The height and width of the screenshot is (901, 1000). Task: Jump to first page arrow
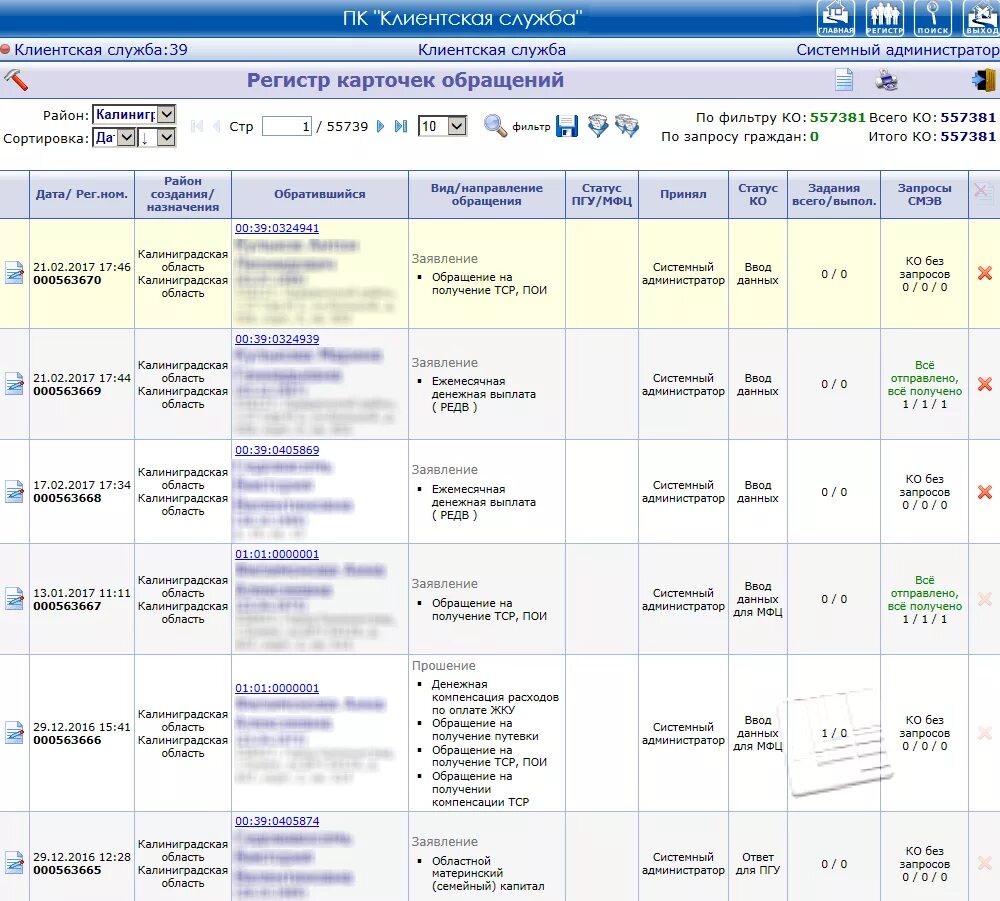[x=197, y=126]
